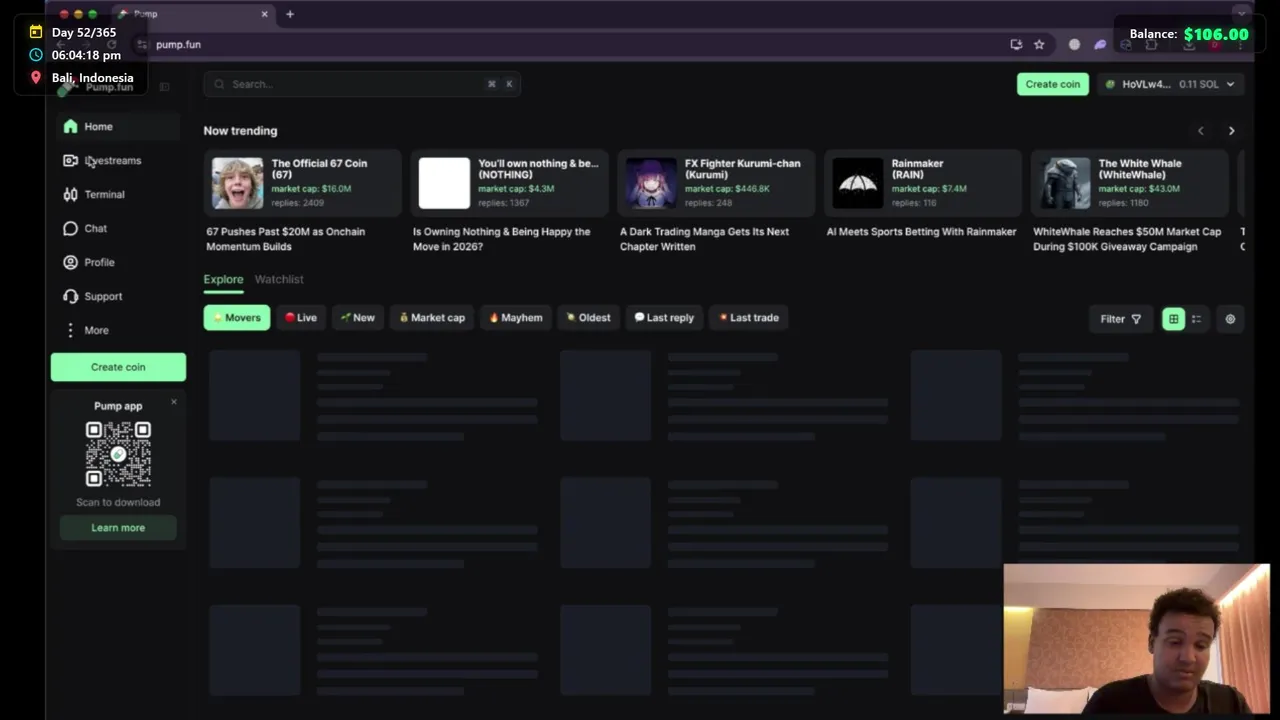Show next trending coins arrow
The height and width of the screenshot is (720, 1280).
pos(1231,131)
